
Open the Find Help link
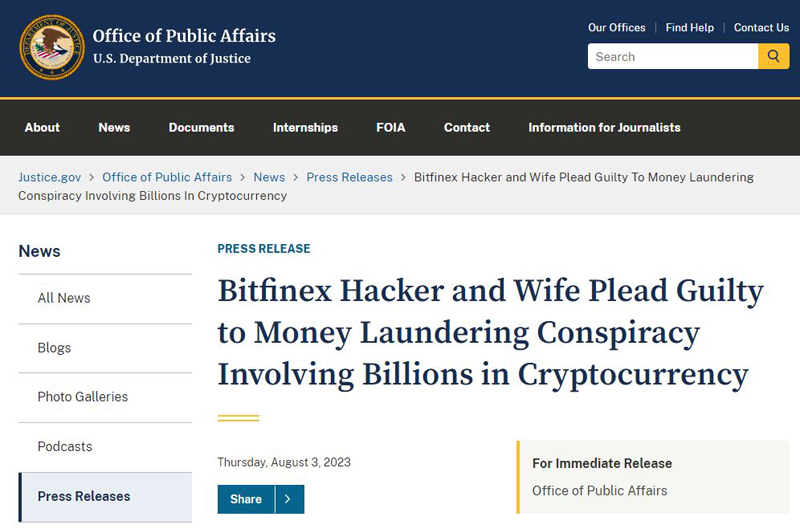689,28
